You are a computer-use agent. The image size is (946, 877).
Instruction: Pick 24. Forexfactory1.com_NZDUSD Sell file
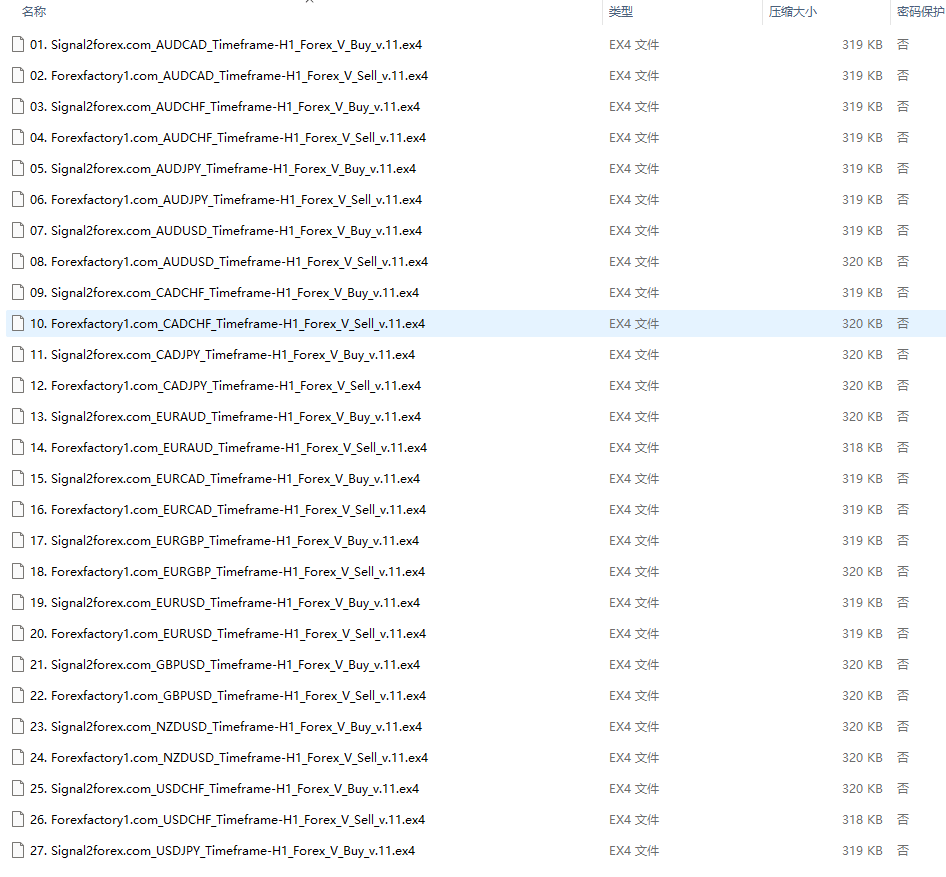click(229, 757)
